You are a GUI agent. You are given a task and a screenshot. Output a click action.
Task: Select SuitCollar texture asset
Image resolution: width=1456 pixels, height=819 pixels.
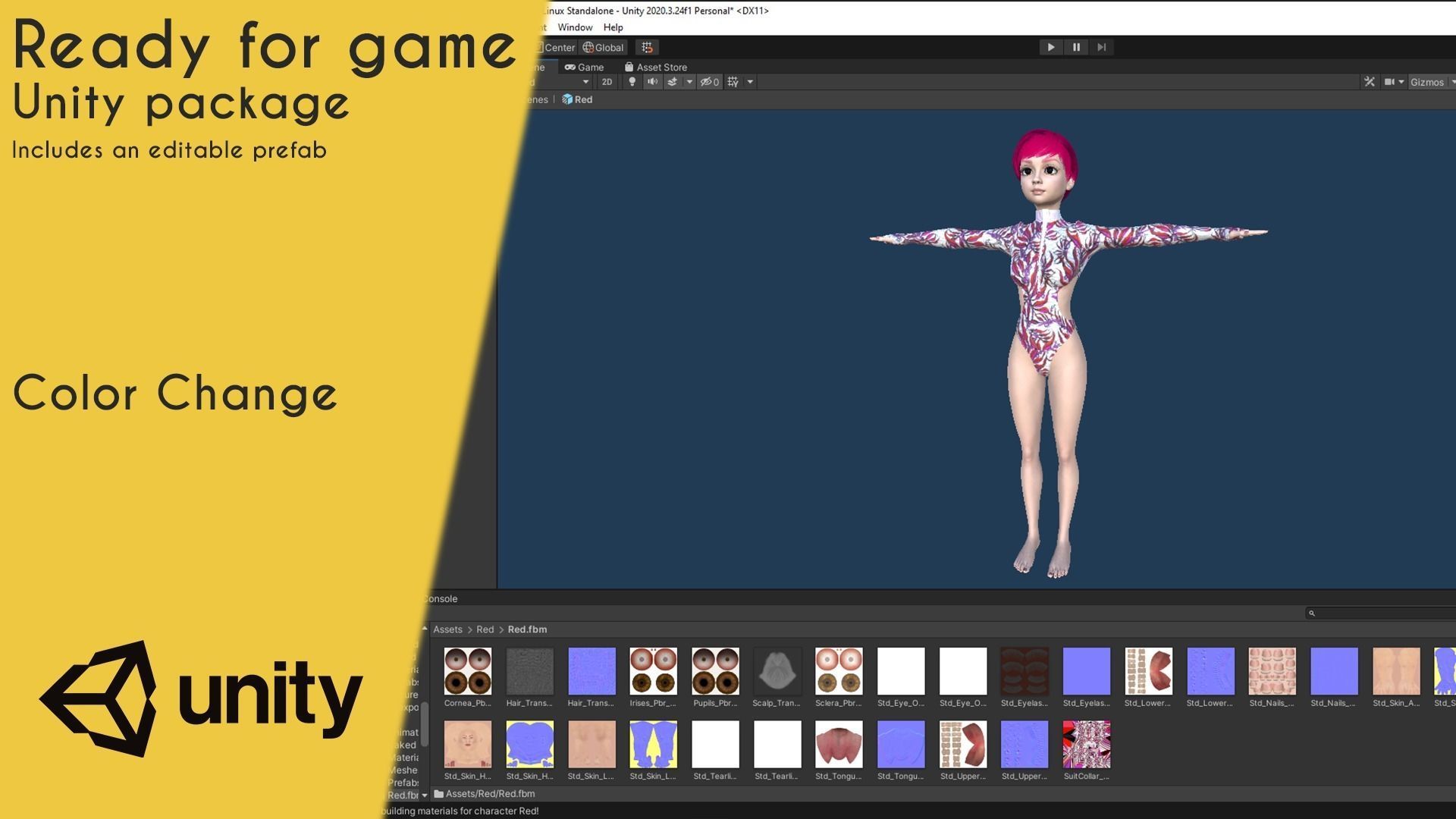click(1087, 750)
